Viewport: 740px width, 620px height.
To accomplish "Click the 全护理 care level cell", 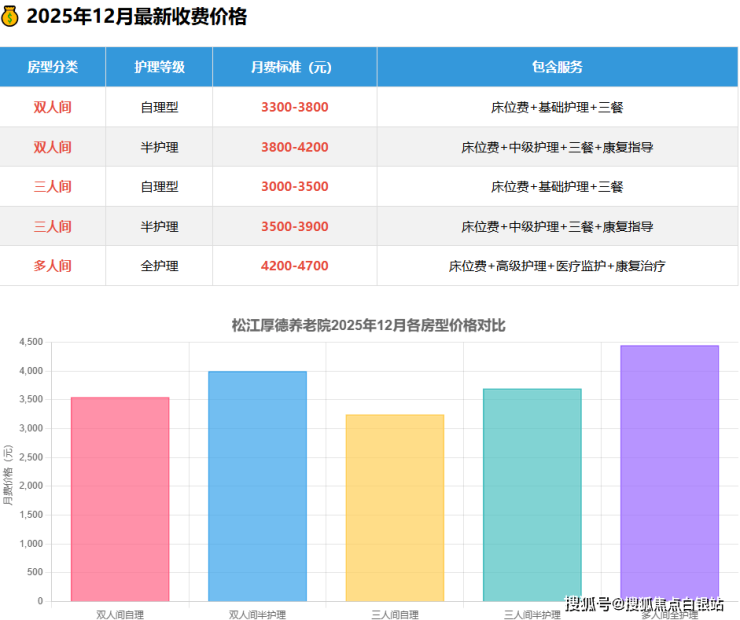I will pos(159,266).
